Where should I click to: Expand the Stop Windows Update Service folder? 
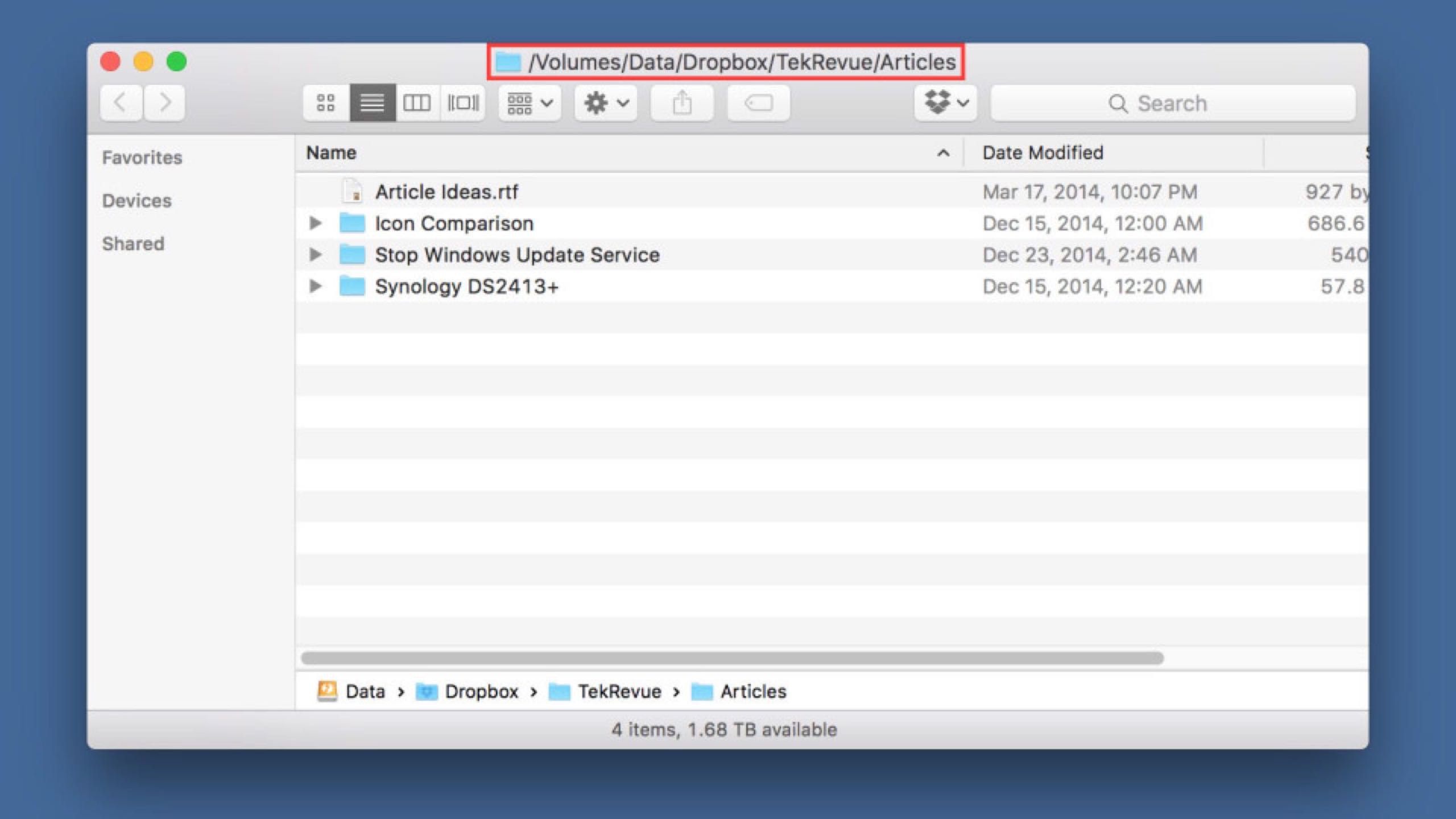click(x=315, y=254)
